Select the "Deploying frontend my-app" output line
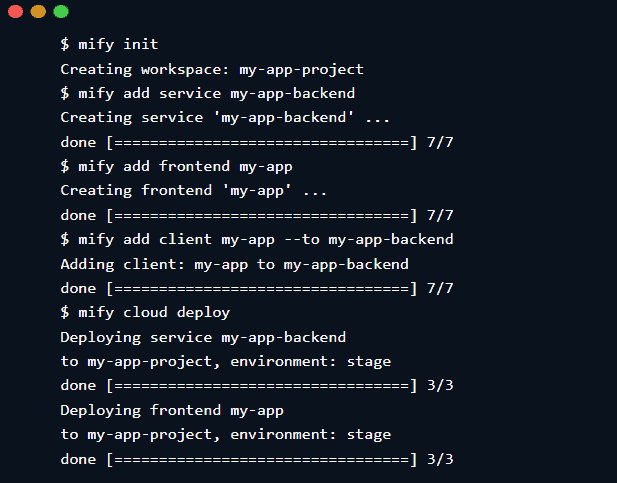 click(172, 410)
